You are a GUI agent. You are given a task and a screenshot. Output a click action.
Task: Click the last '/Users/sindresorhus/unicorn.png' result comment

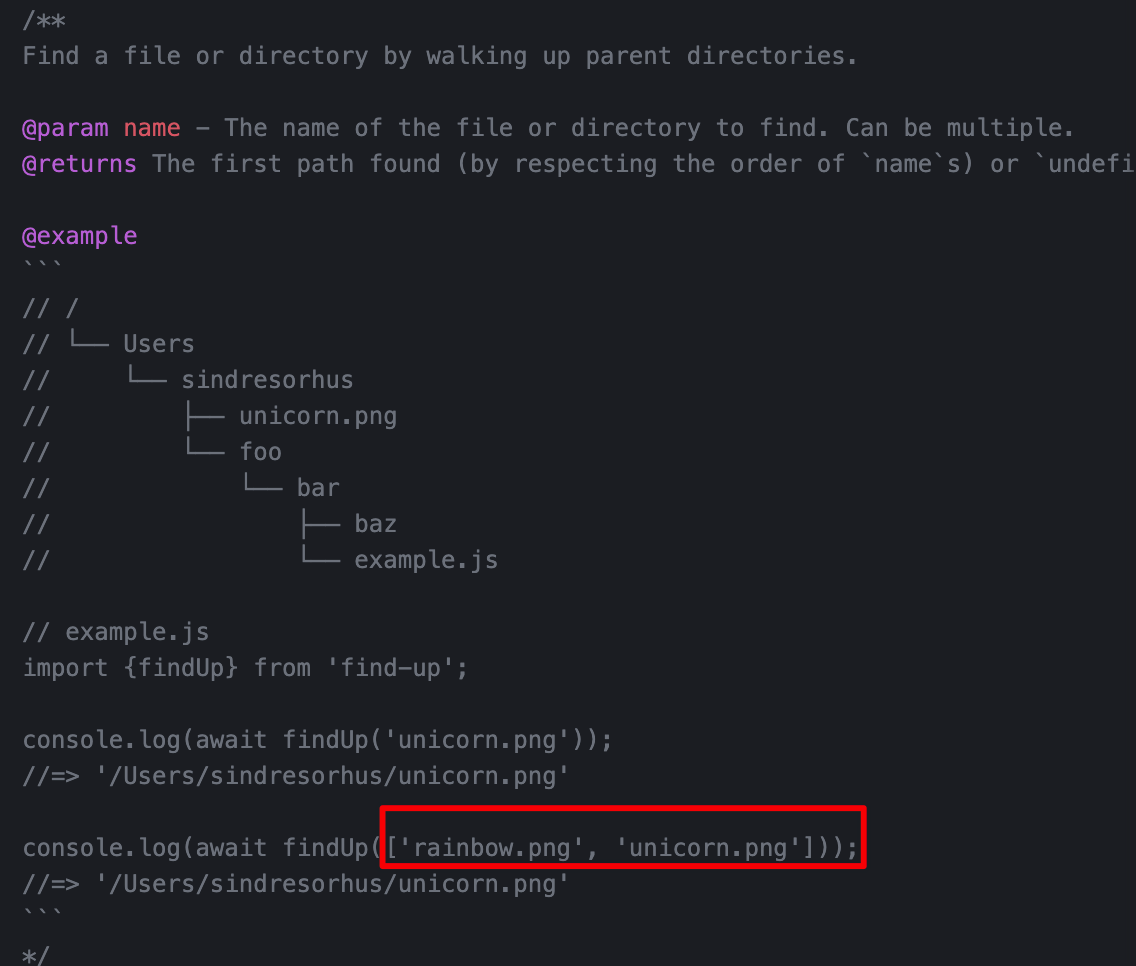pos(332,884)
